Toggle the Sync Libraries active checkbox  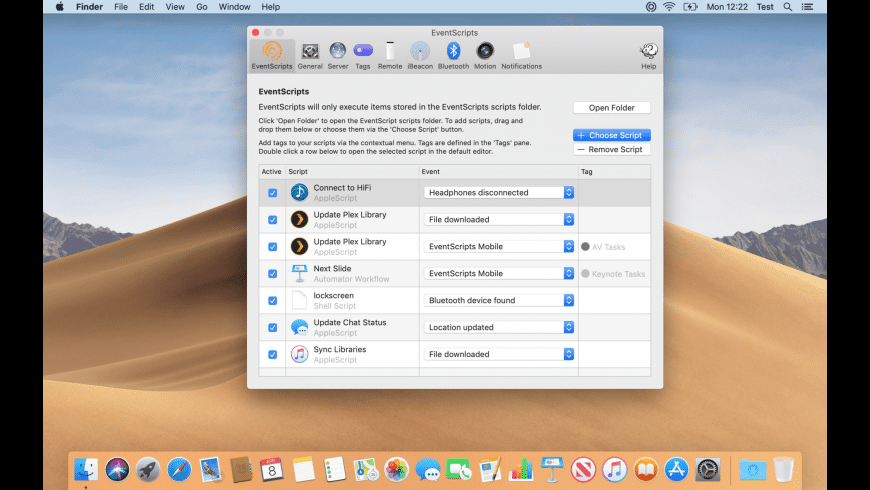(x=273, y=355)
